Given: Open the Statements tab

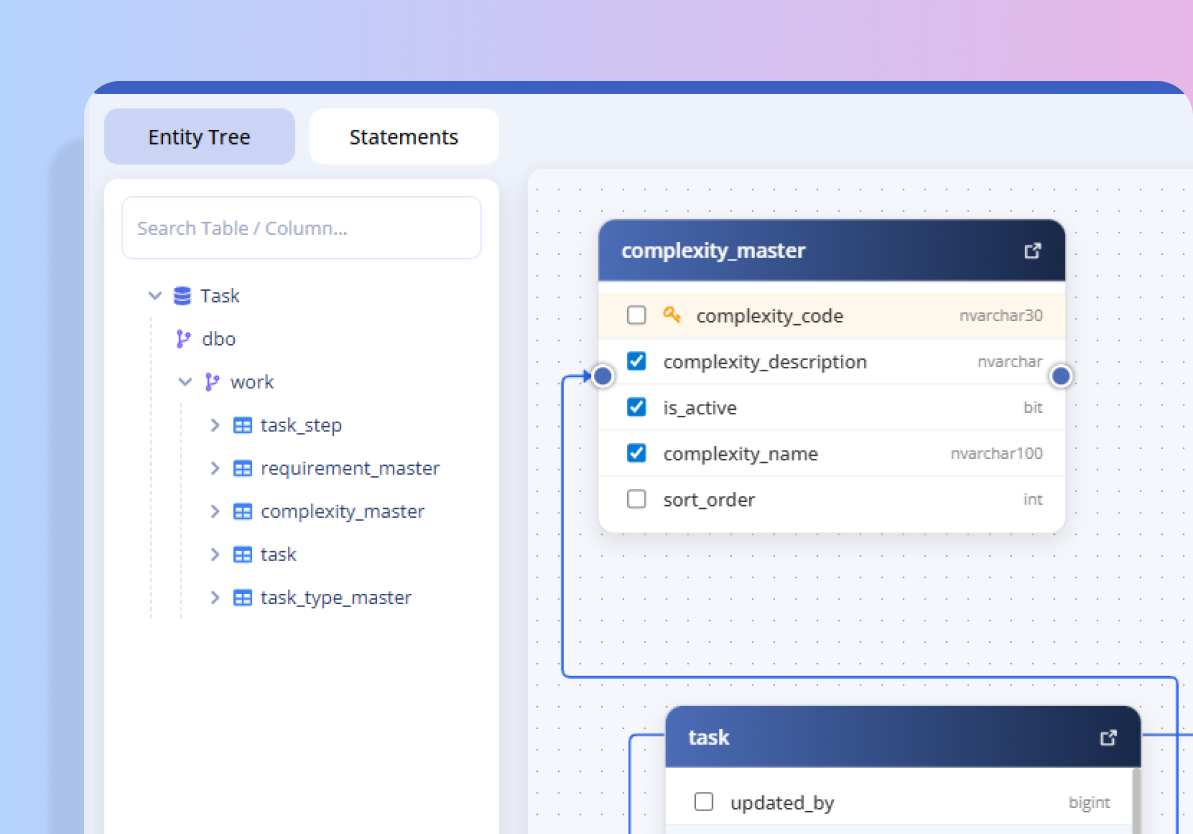Looking at the screenshot, I should coord(404,137).
